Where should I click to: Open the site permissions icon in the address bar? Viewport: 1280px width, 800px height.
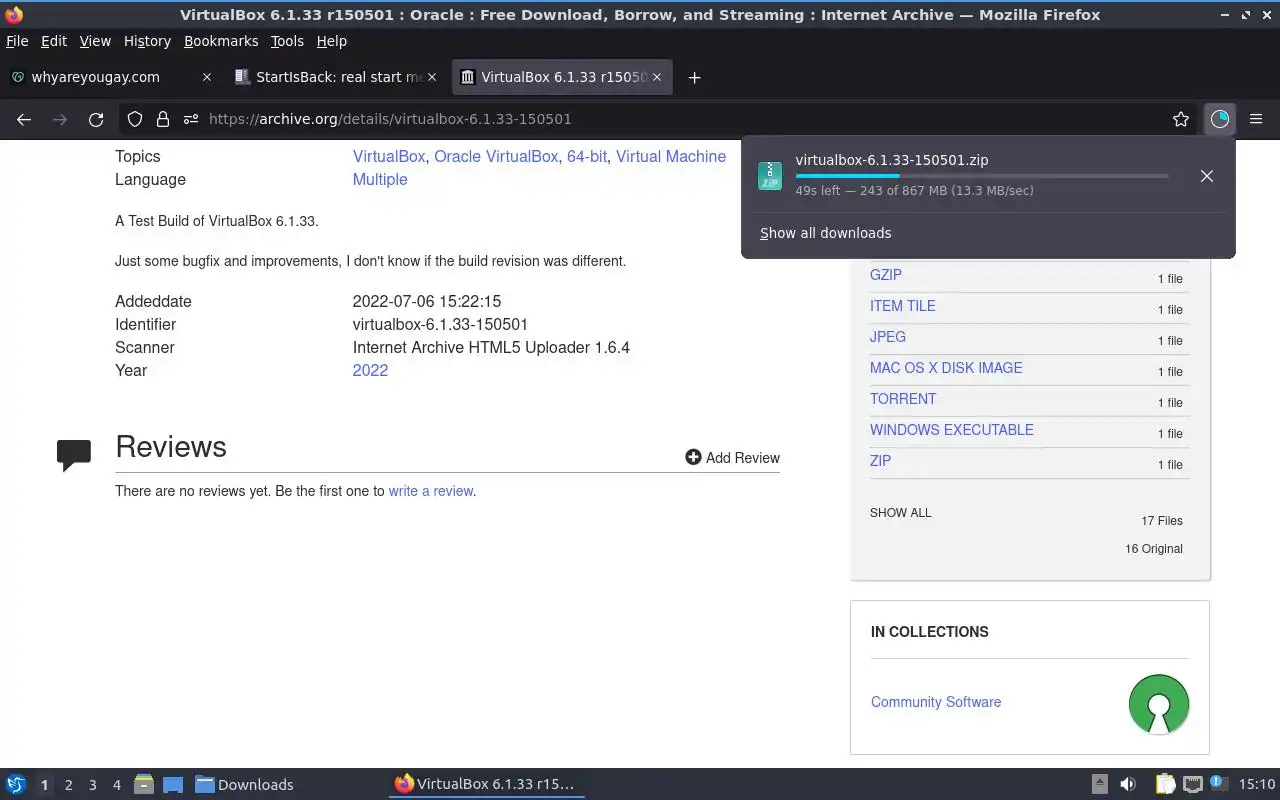[x=191, y=119]
